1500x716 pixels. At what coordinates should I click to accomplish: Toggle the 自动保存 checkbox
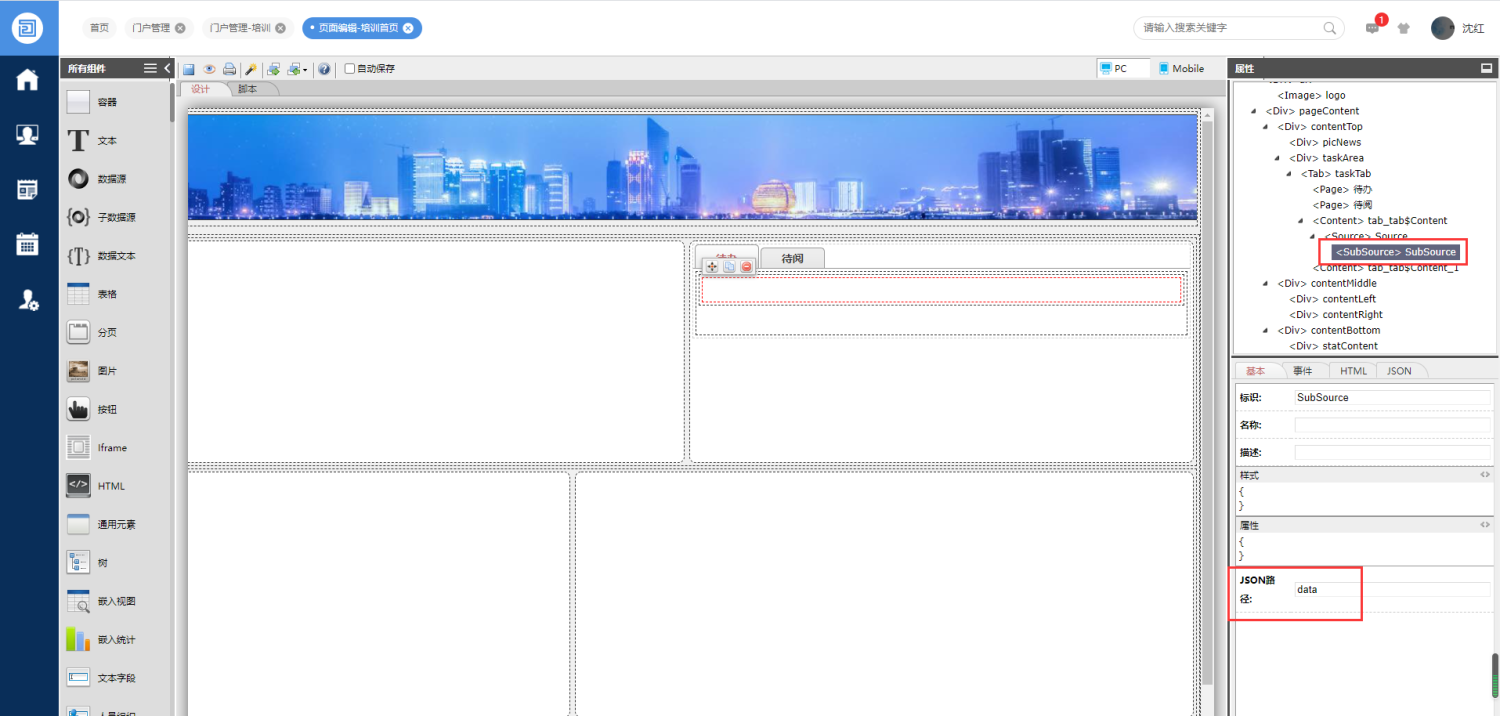(x=349, y=69)
